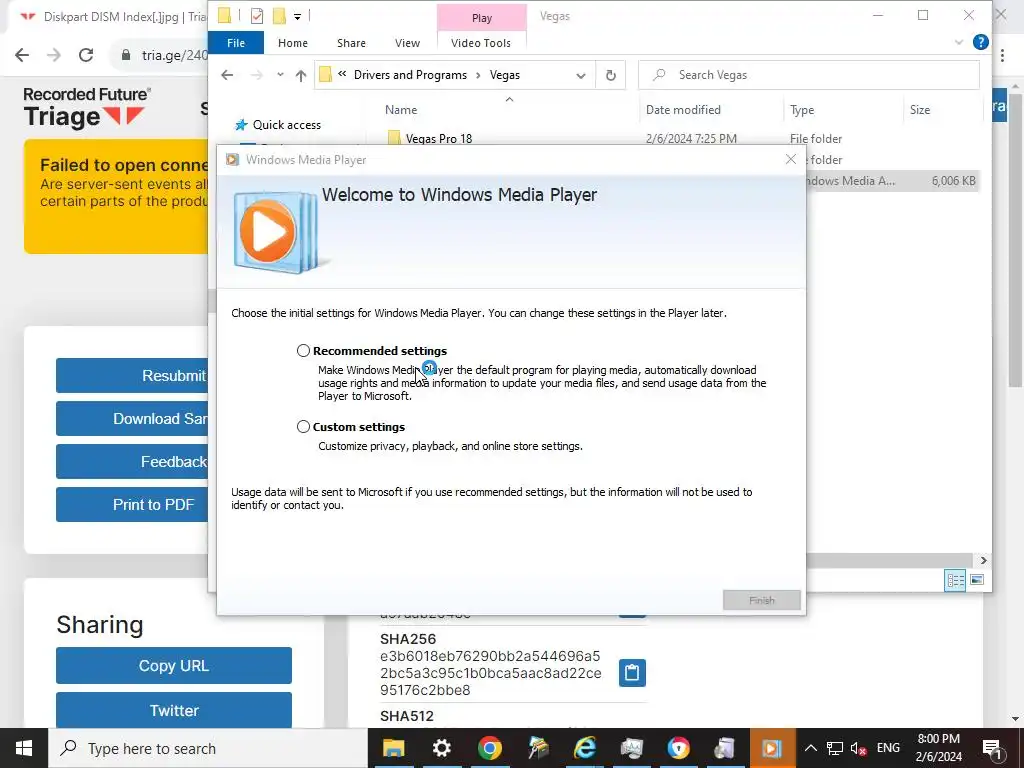Viewport: 1024px width, 768px height.
Task: Click quick access toolbar properties checkmark icon
Action: click(257, 15)
